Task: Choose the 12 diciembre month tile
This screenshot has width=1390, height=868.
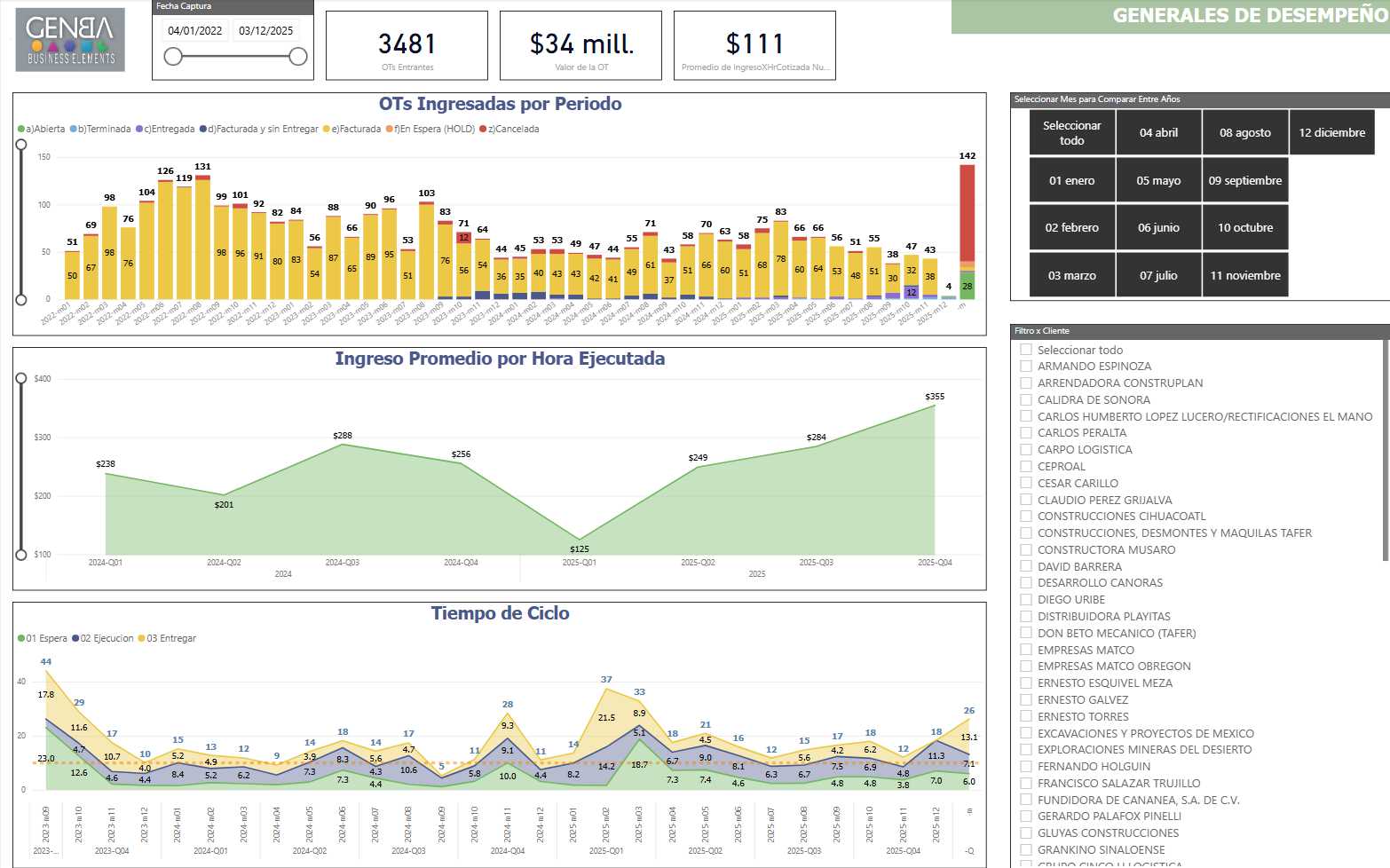Action: pyautogui.click(x=1331, y=133)
